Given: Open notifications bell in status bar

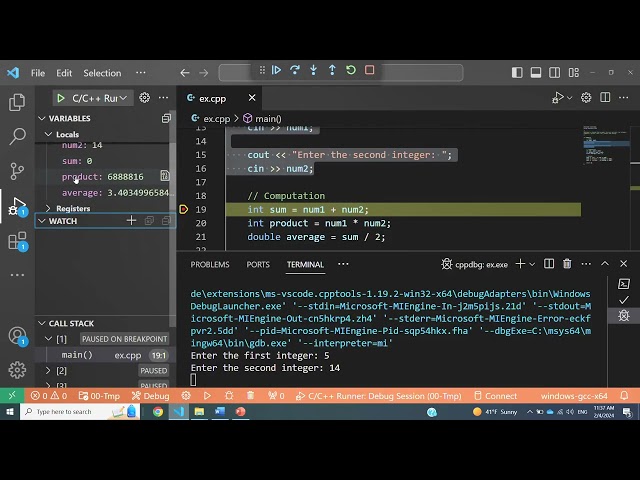Looking at the screenshot, I should pos(624,396).
